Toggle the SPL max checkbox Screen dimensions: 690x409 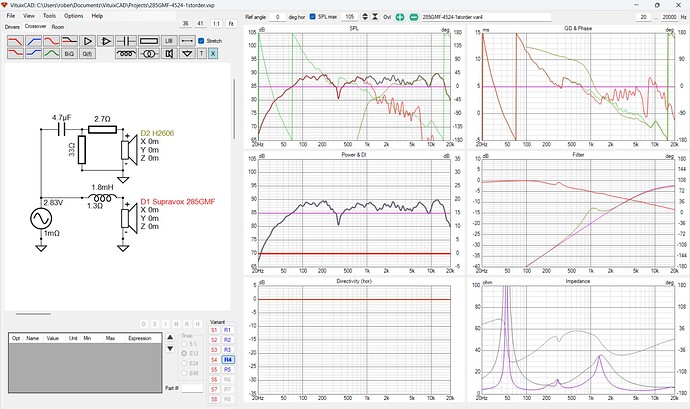(313, 17)
